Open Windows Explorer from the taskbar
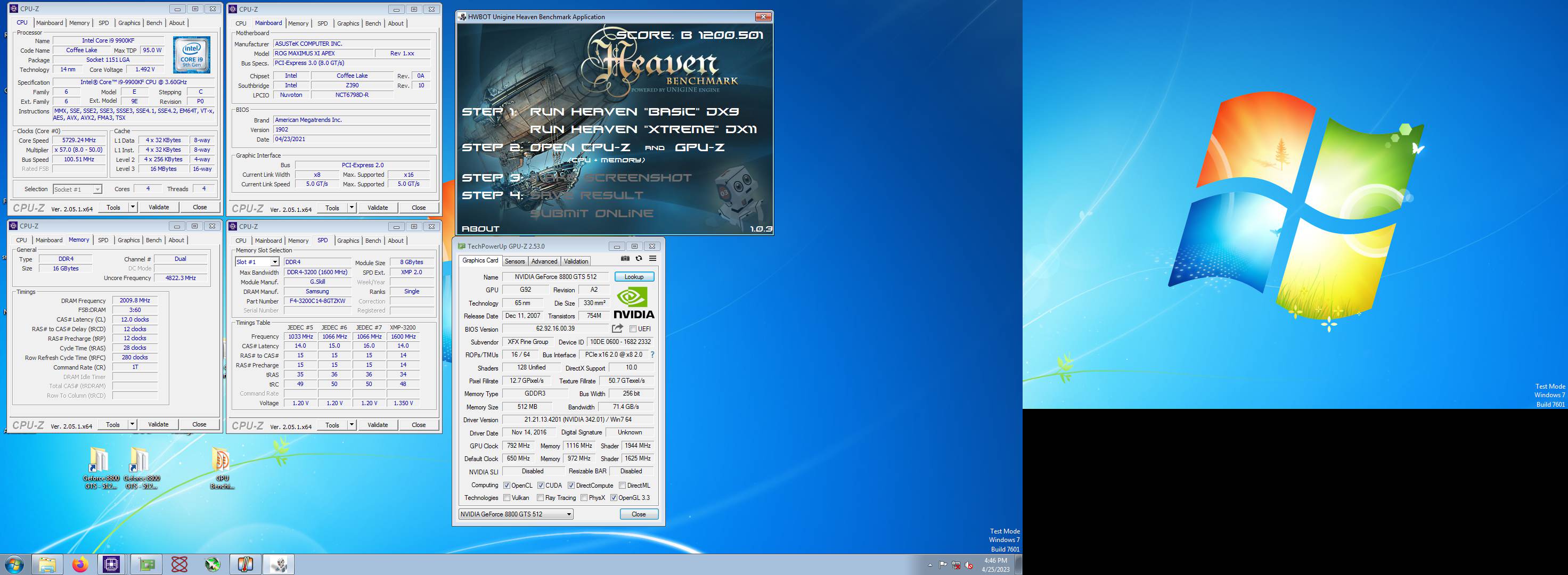 click(47, 565)
